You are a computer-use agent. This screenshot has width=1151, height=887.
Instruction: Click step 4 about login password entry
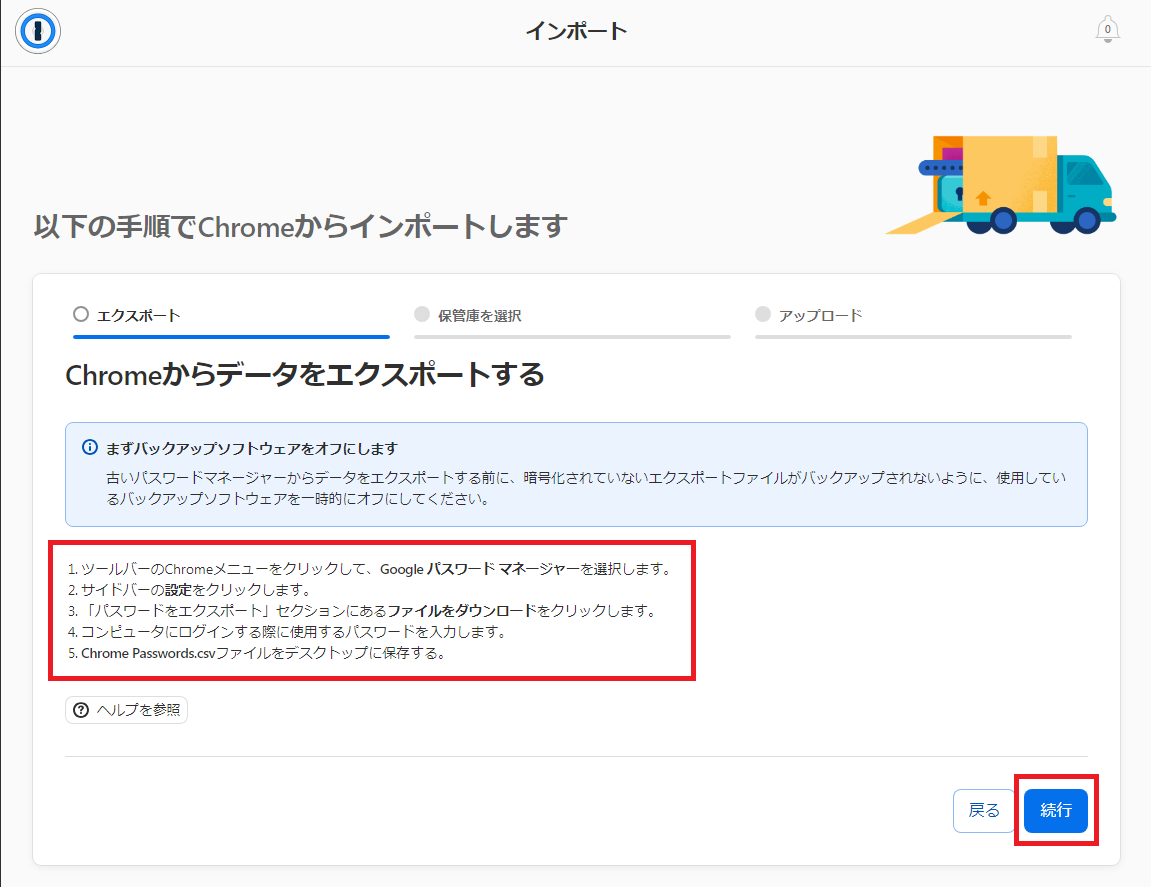tap(288, 631)
